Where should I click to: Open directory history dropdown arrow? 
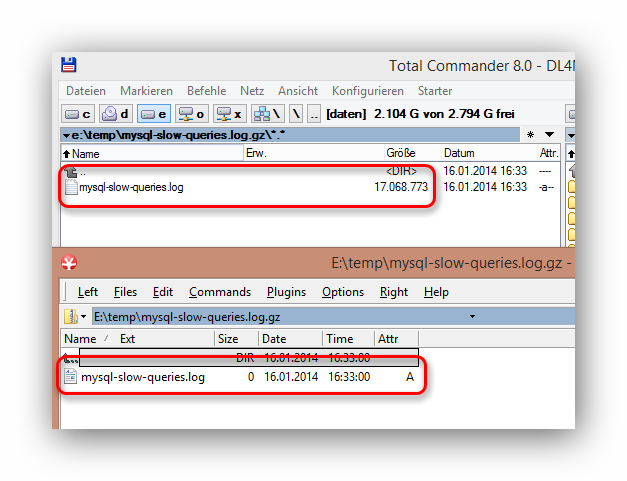[x=549, y=135]
